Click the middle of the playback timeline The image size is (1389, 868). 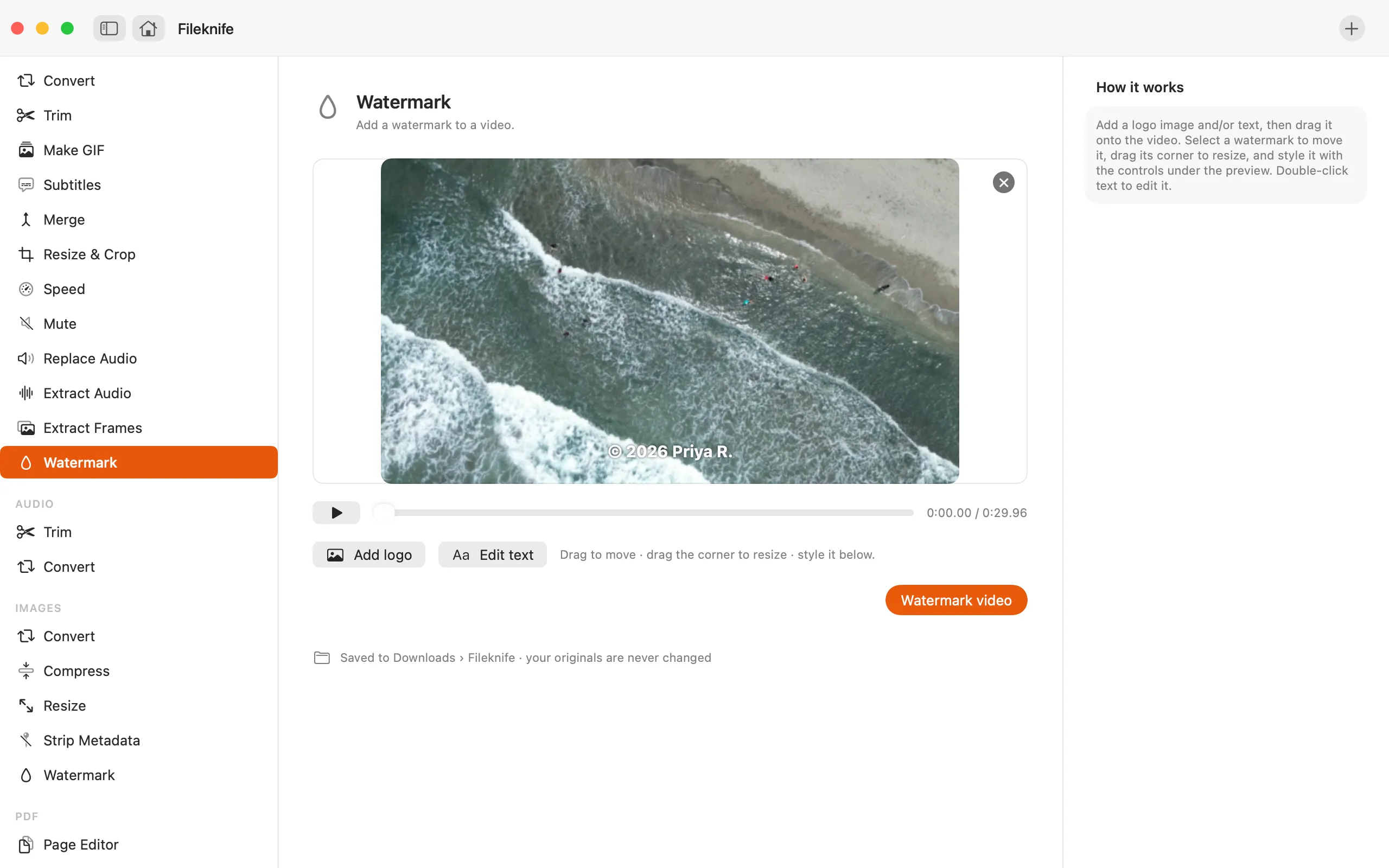point(643,513)
